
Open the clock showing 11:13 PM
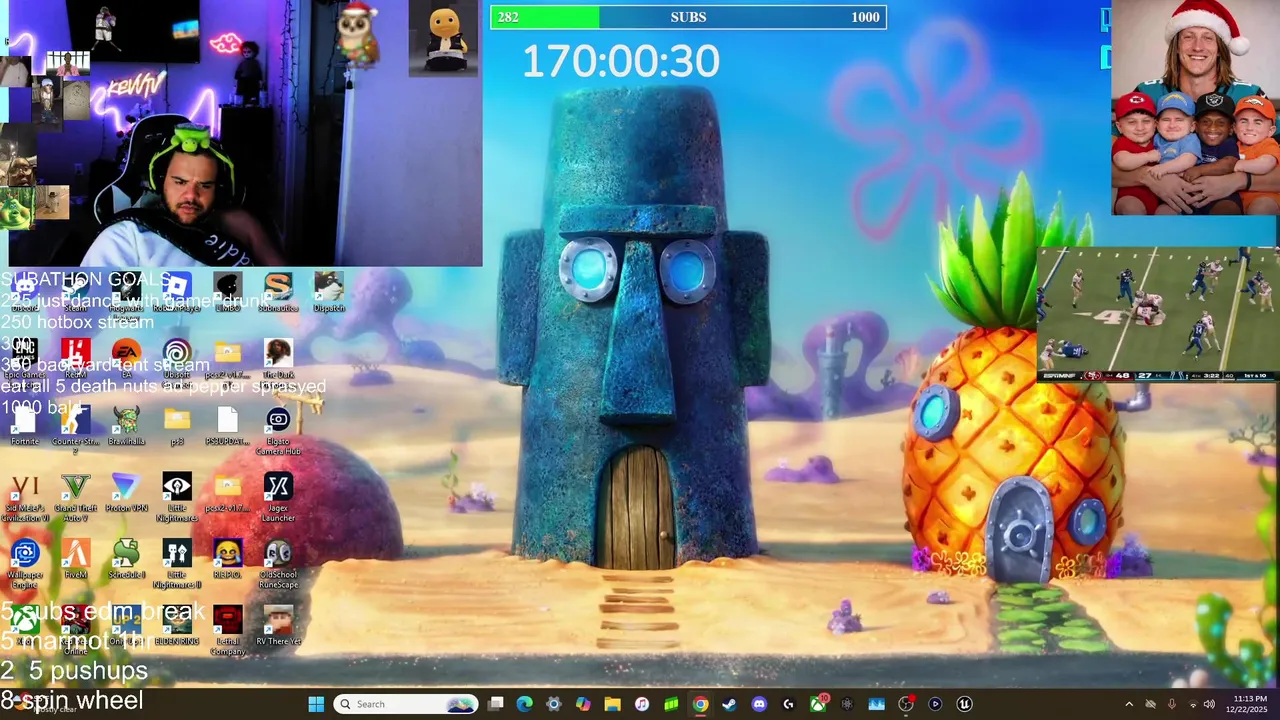pos(1250,704)
